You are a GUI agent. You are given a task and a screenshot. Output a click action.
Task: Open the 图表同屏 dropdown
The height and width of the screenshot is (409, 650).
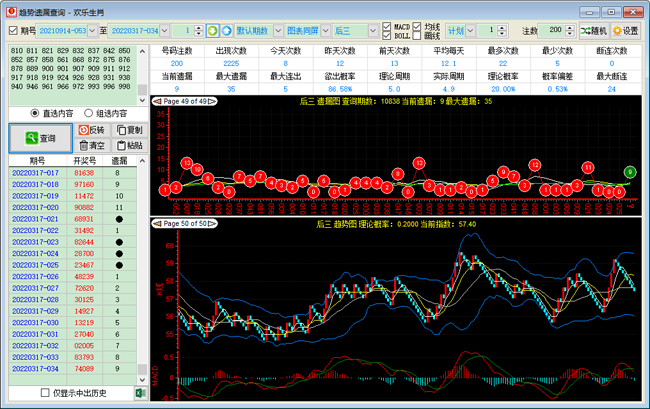(325, 31)
